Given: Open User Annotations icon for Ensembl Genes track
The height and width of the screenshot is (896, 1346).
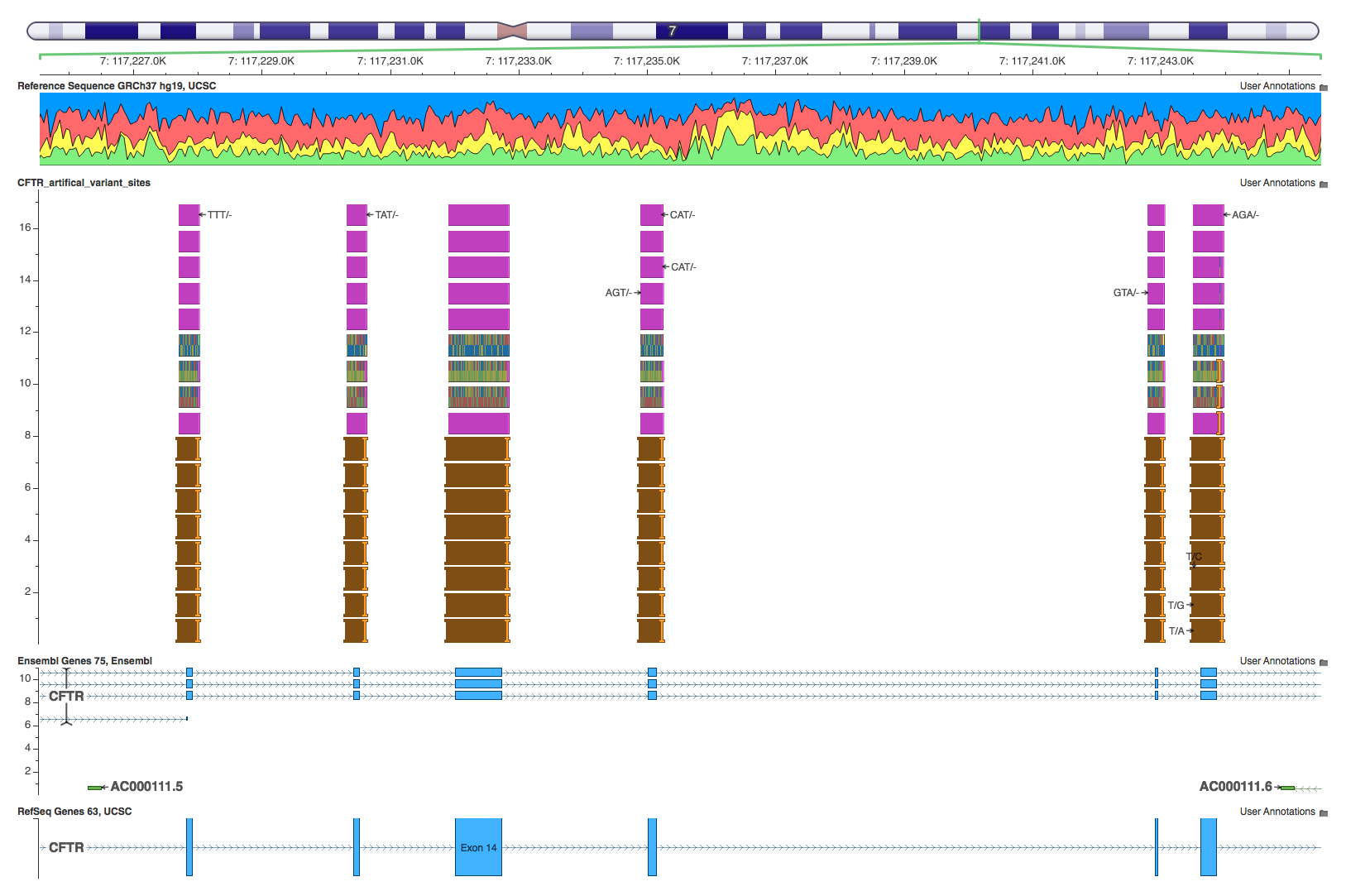Looking at the screenshot, I should (1324, 662).
